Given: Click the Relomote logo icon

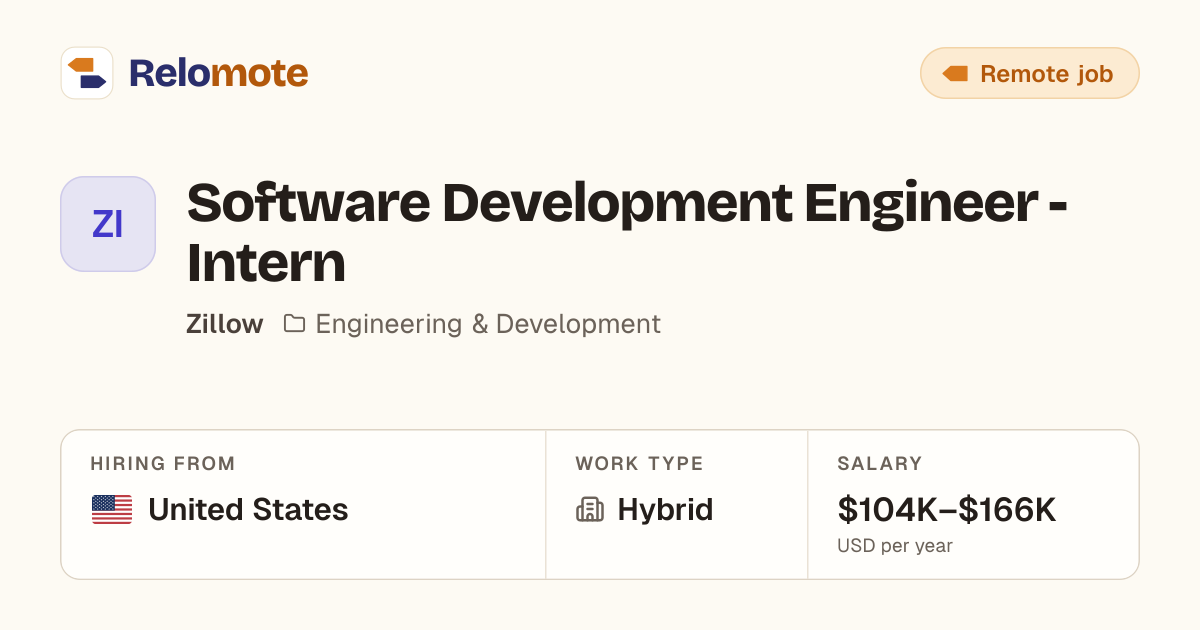Looking at the screenshot, I should 87,73.
